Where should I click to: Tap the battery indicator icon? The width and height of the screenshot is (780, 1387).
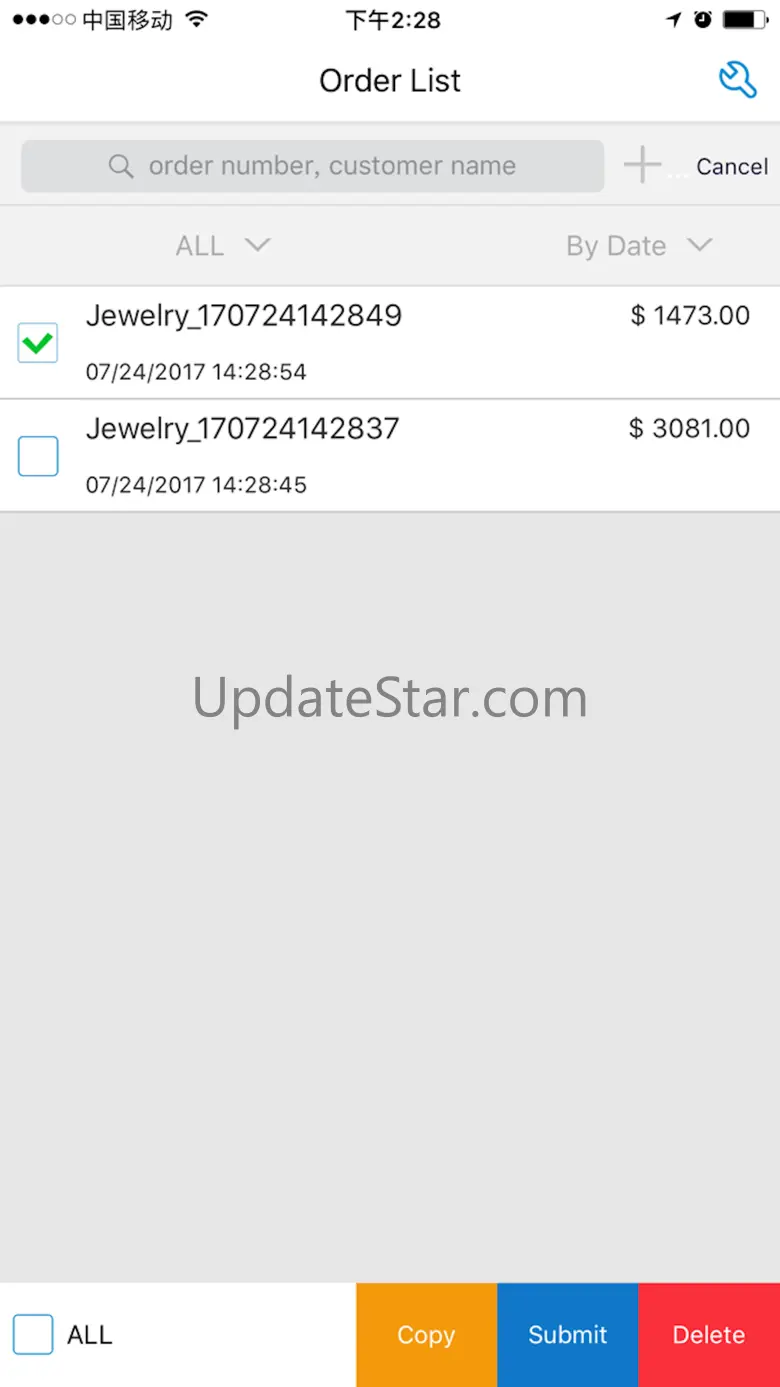pyautogui.click(x=745, y=19)
